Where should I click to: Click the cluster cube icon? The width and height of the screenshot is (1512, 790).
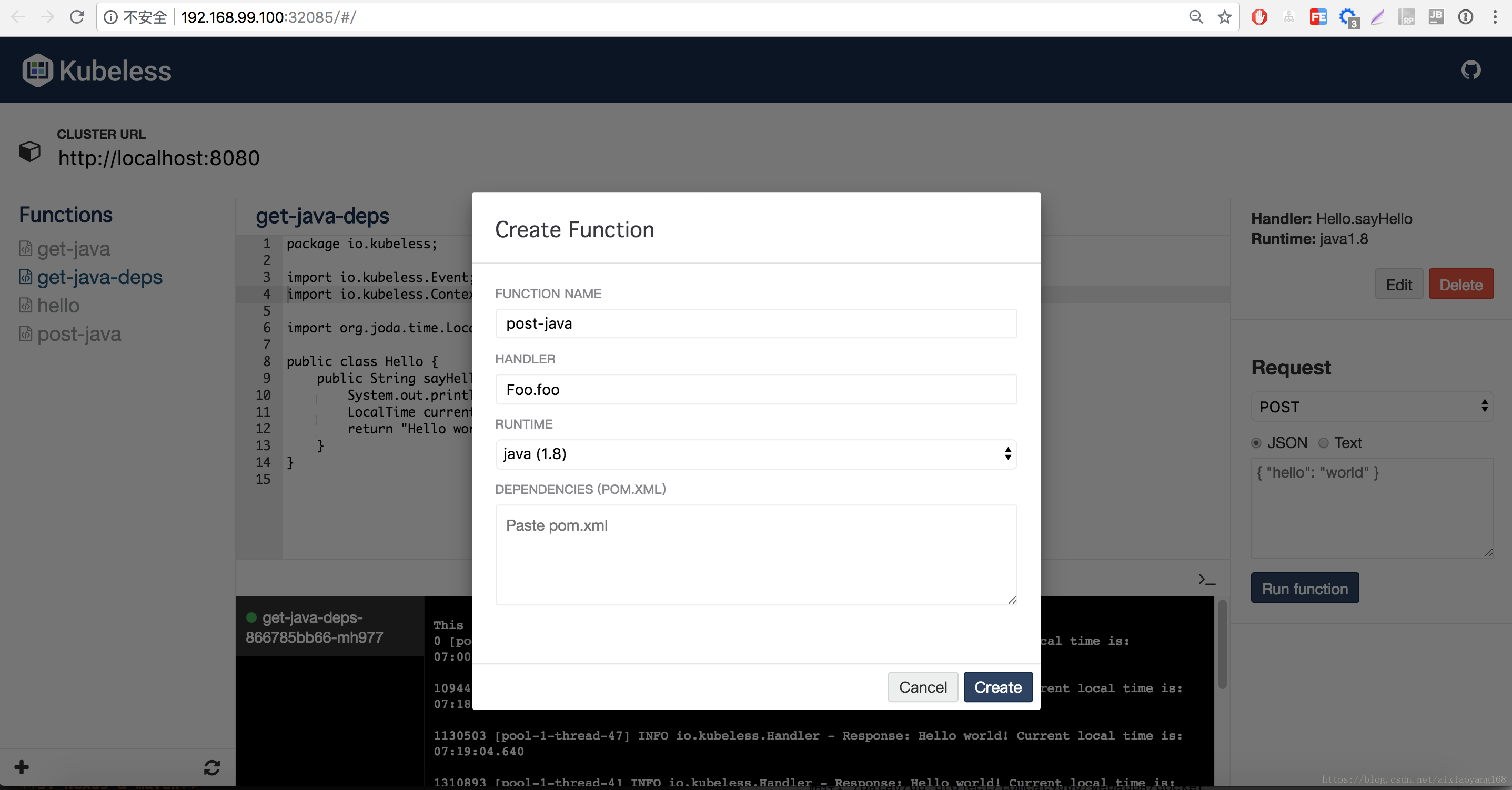[x=29, y=151]
